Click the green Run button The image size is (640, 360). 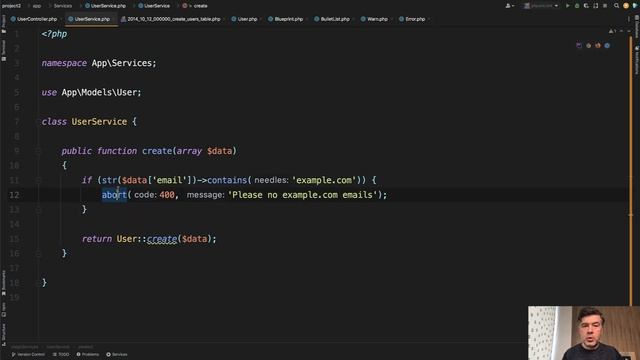(567, 6)
